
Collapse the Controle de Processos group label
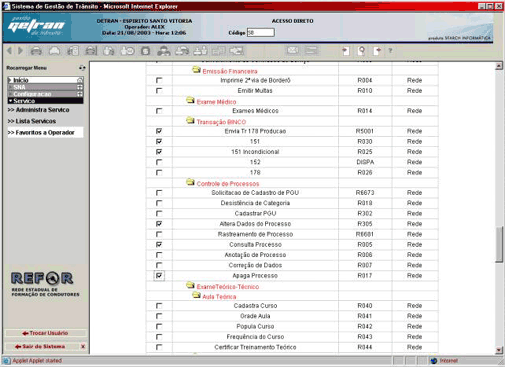(228, 184)
